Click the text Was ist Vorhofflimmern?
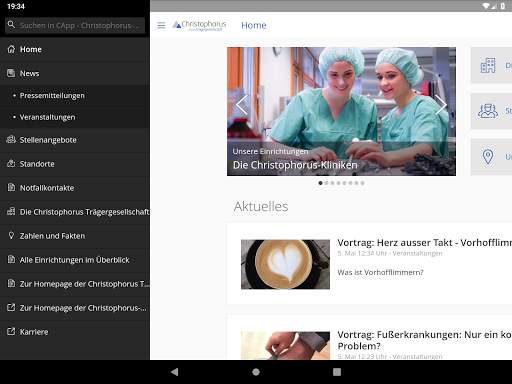Screen dimensions: 512x384 pos(380,272)
